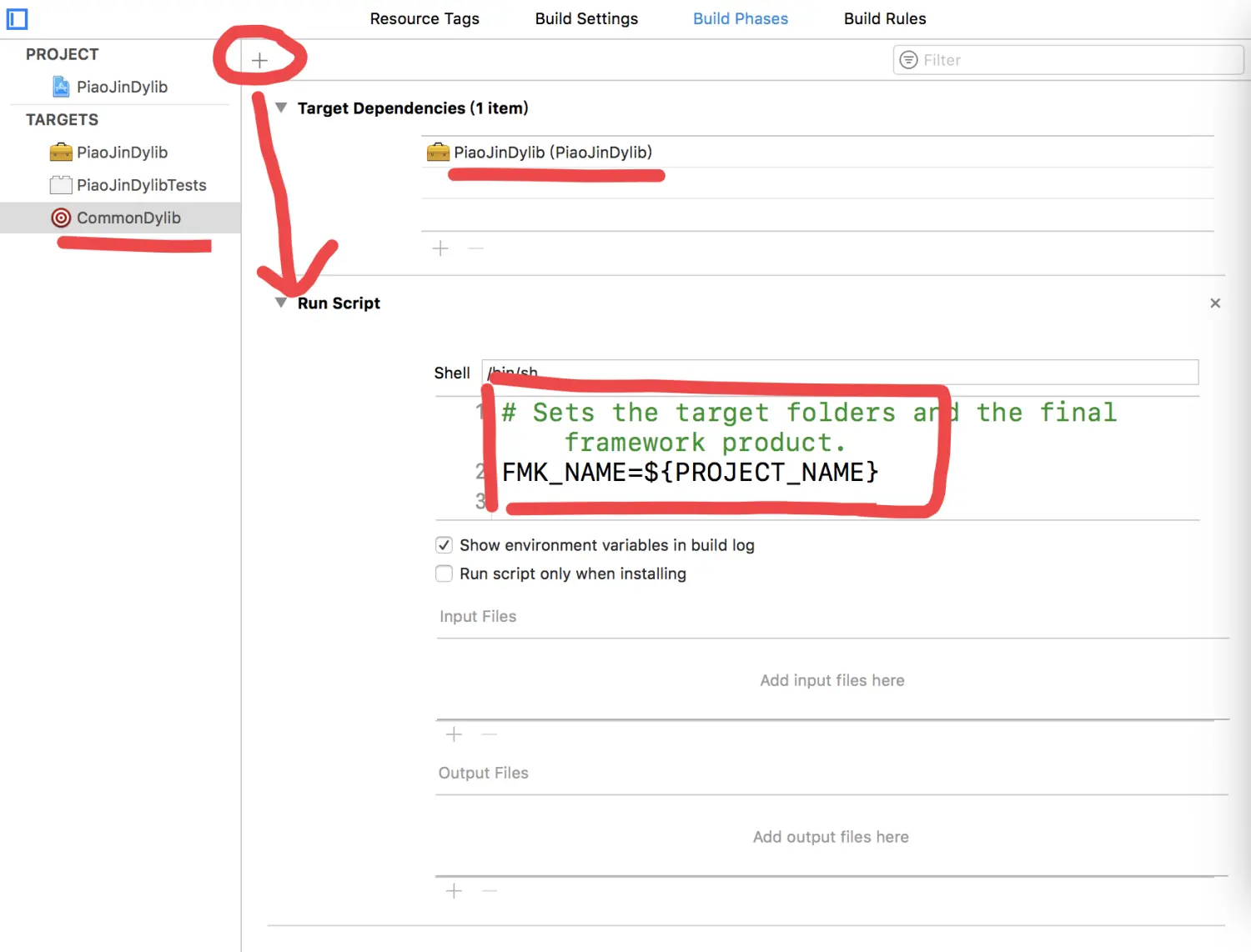Screen dimensions: 1251x952
Task: Remove output file with minus button
Action: [490, 891]
